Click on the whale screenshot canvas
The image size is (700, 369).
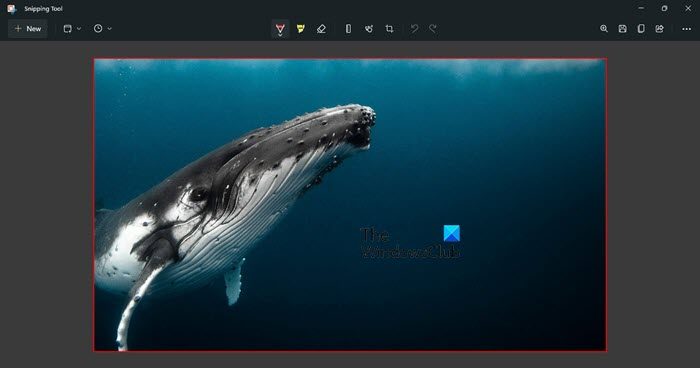(350, 205)
